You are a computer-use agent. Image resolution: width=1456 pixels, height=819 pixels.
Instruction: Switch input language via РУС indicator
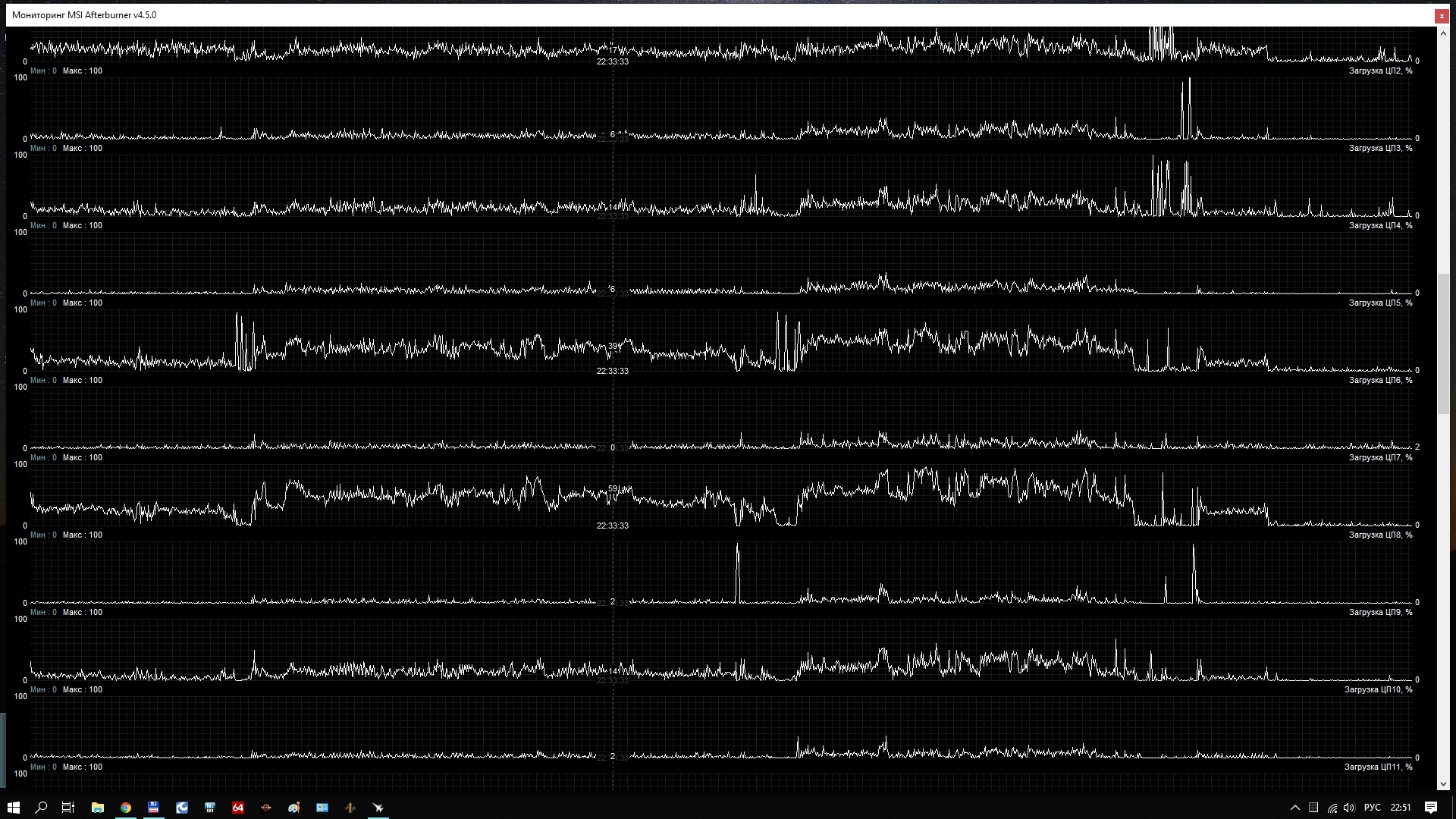(x=1372, y=807)
